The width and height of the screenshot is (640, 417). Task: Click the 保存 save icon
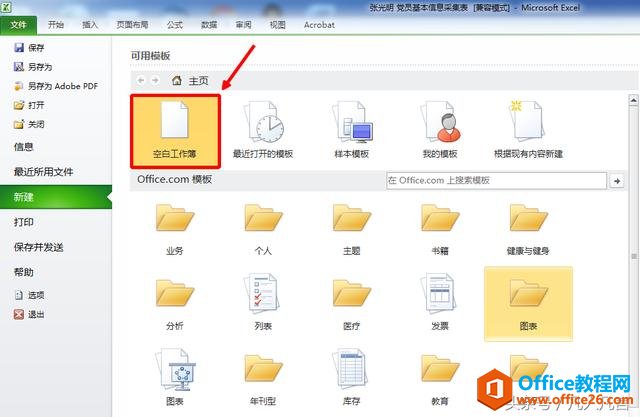tap(19, 48)
